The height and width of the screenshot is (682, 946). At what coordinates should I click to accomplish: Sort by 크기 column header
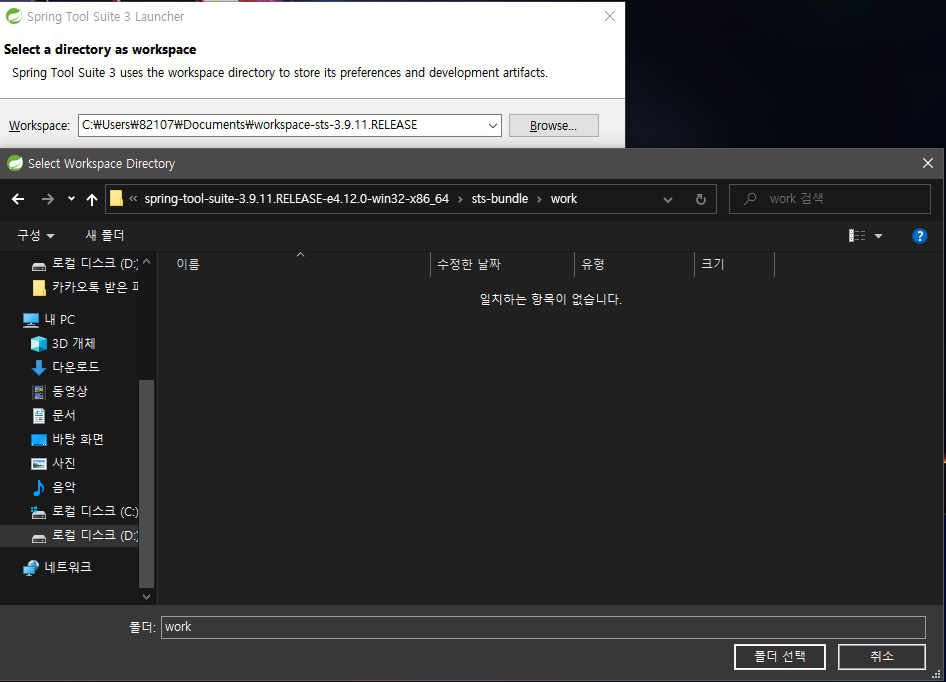click(x=734, y=264)
